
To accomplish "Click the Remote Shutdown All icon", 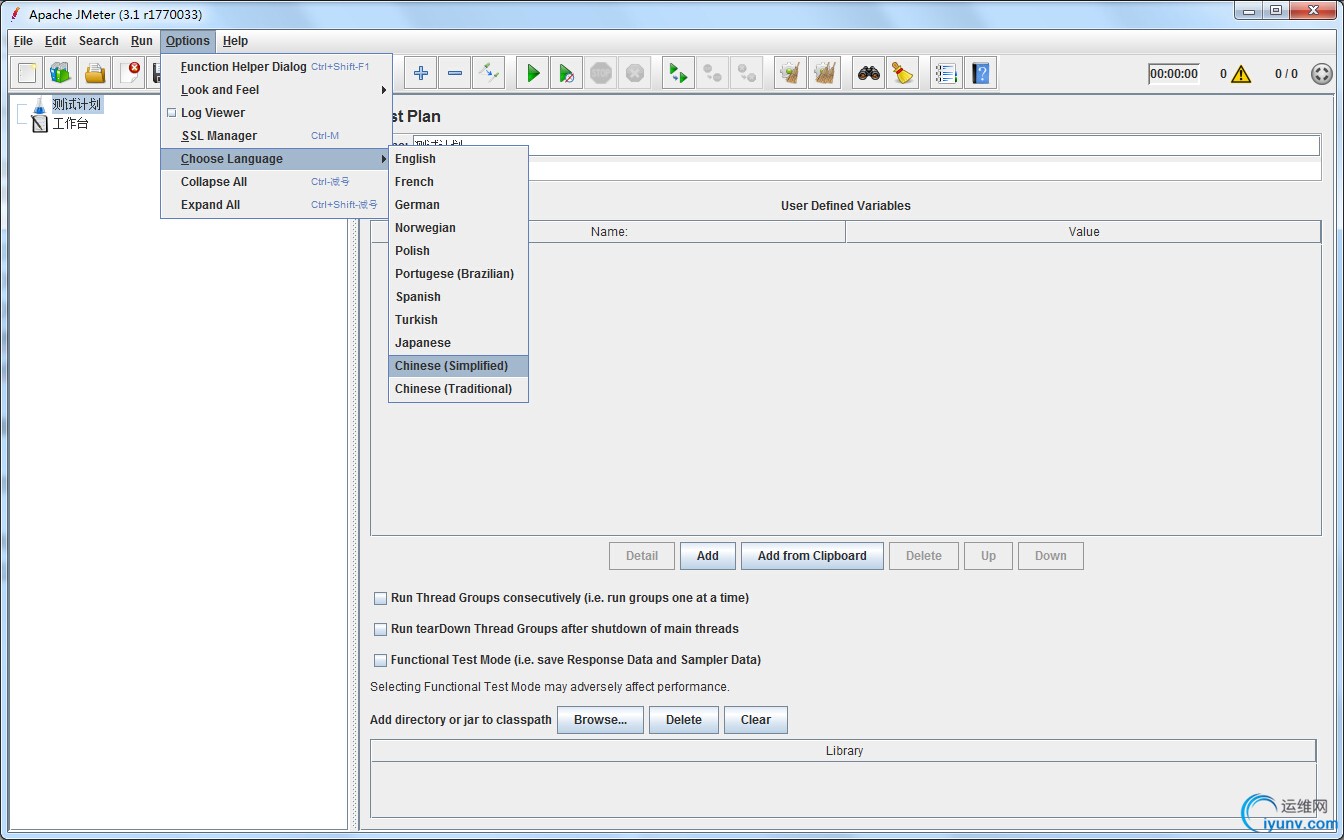I will (746, 73).
